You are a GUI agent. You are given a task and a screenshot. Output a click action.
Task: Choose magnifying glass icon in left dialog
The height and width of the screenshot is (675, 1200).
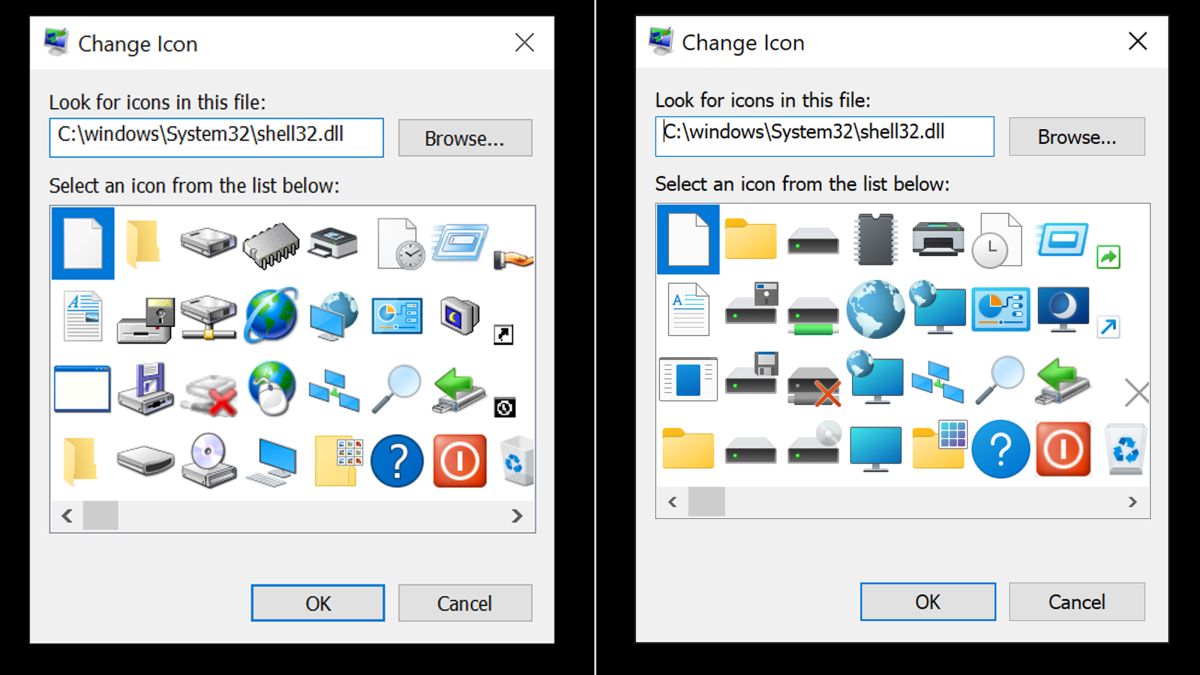click(397, 389)
